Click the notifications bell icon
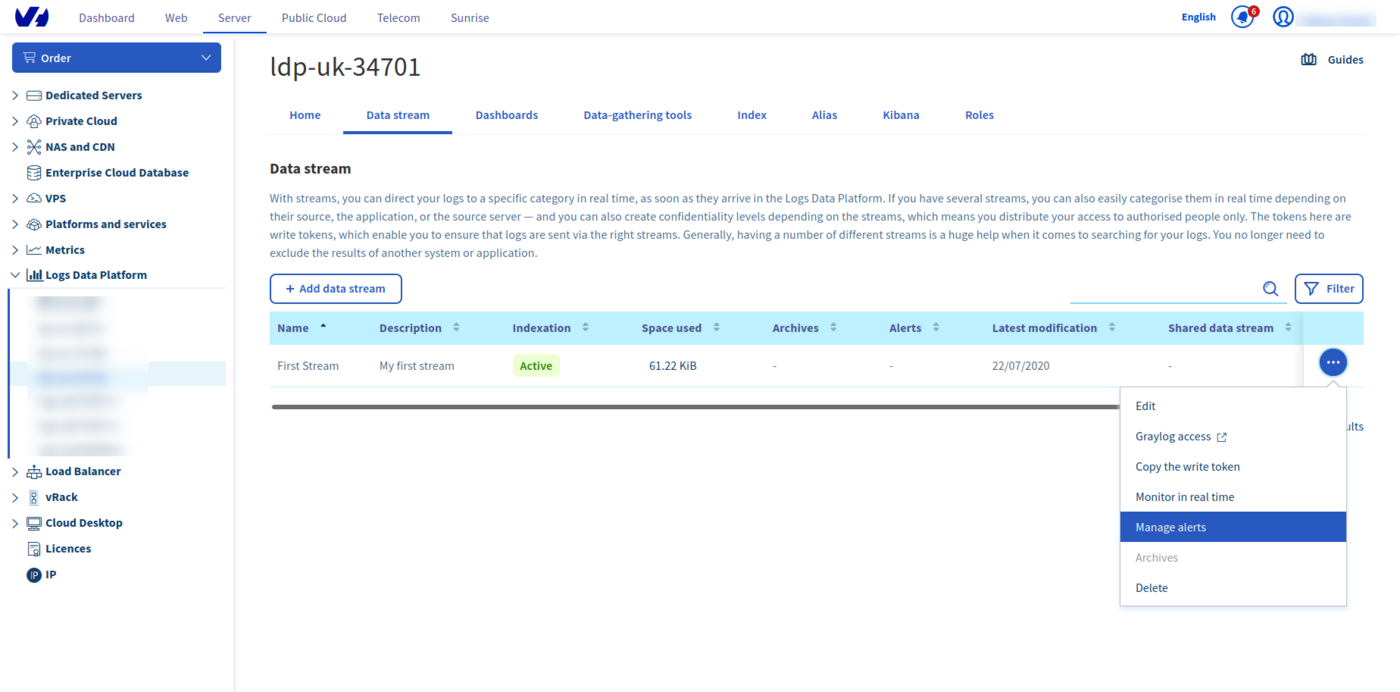This screenshot has width=1400, height=692. tap(1242, 17)
